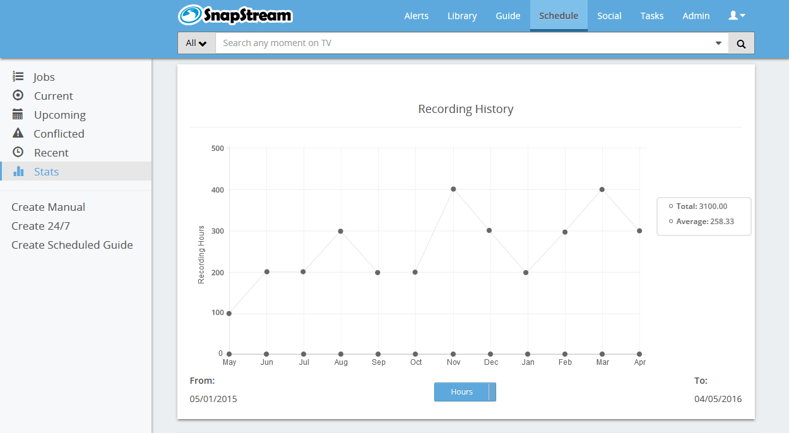Click the SnapStream logo
789x433 pixels.
coord(235,15)
